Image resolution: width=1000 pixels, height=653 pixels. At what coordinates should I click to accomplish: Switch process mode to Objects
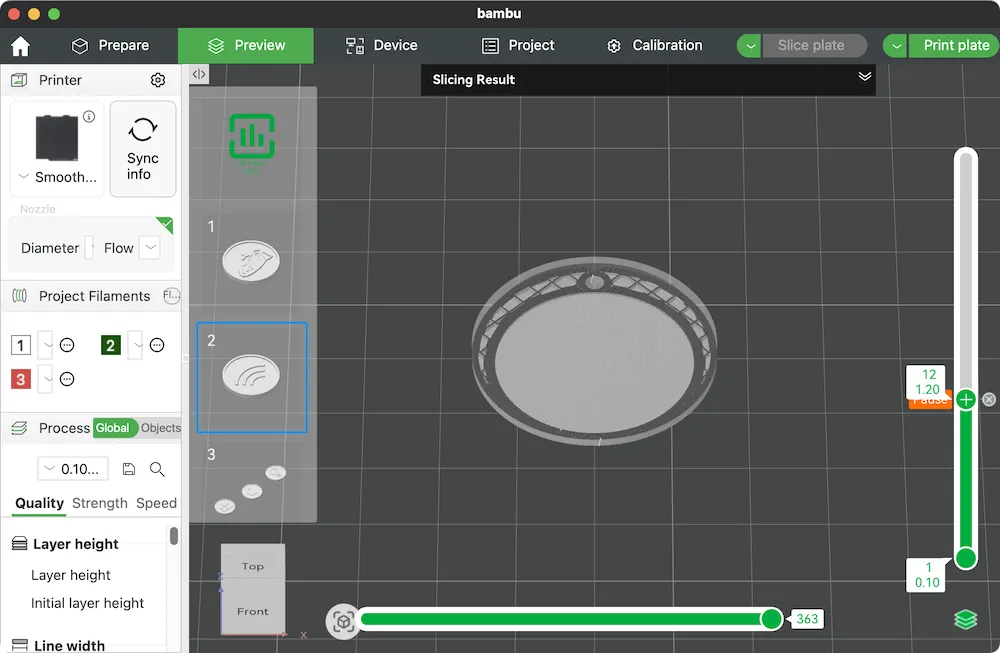[x=161, y=428]
